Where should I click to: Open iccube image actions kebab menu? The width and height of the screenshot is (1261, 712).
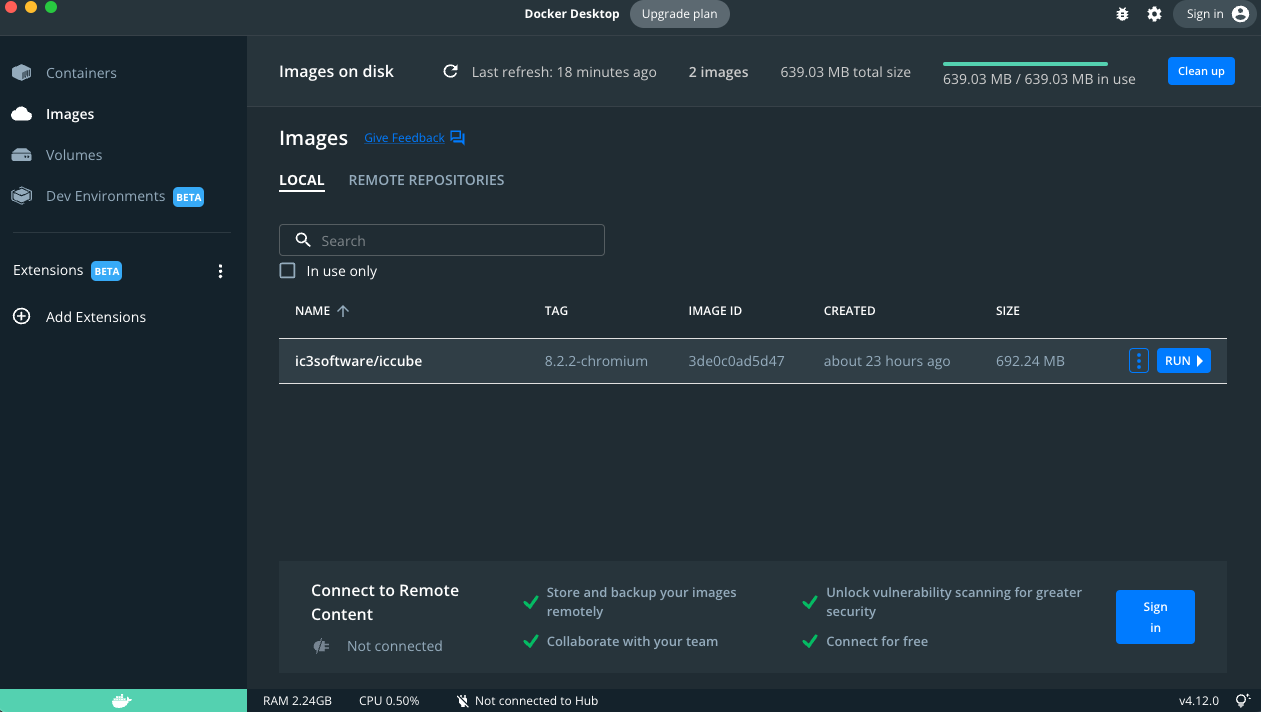pos(1138,361)
